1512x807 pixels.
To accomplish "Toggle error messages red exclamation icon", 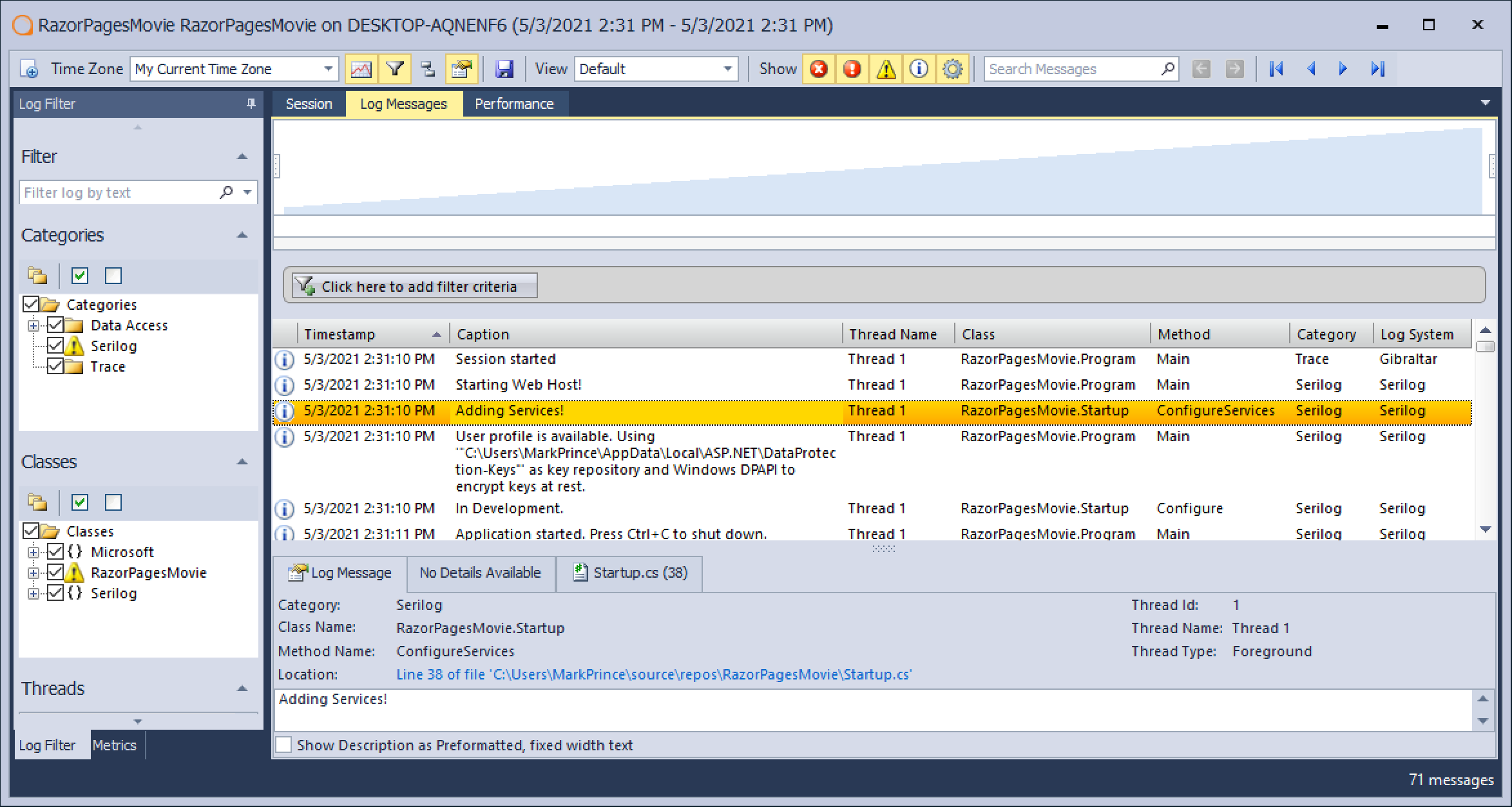I will click(x=852, y=69).
